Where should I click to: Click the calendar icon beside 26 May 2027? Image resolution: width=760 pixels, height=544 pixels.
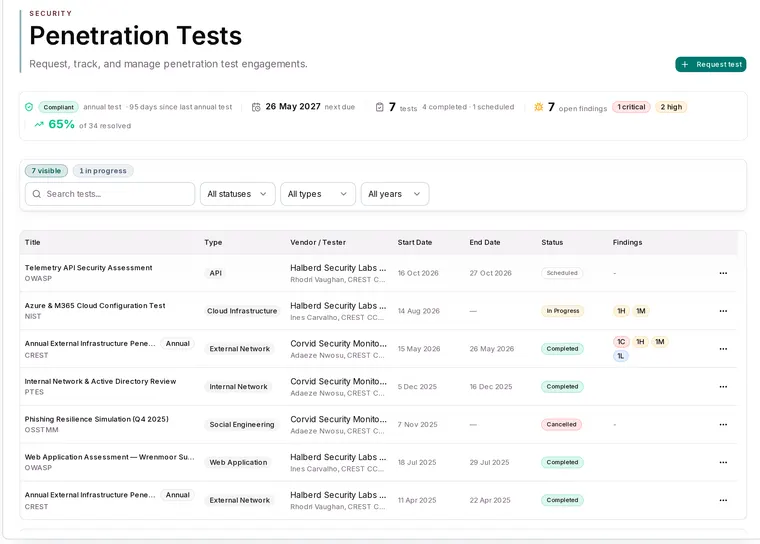256,107
